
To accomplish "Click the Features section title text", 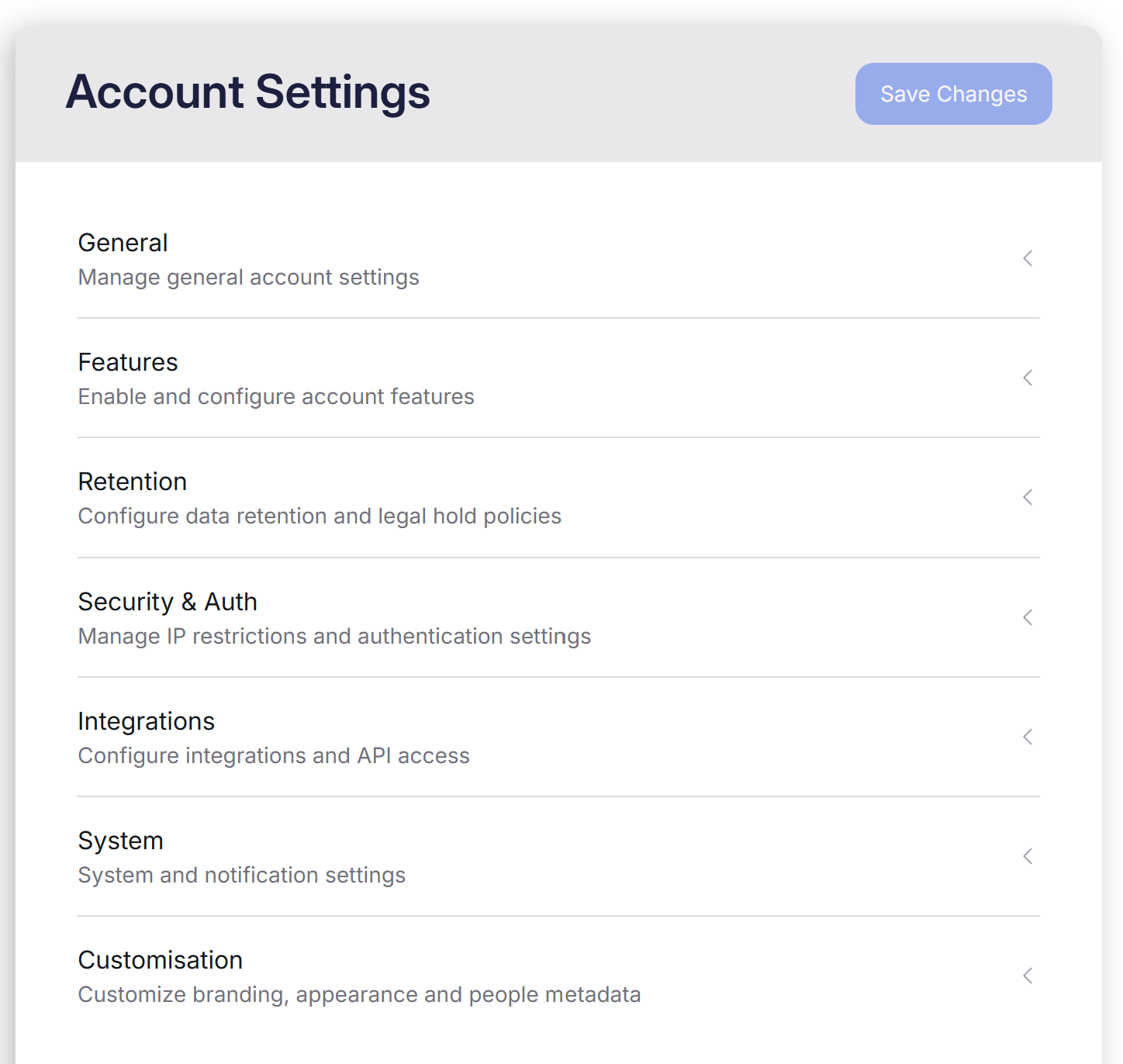I will [127, 361].
